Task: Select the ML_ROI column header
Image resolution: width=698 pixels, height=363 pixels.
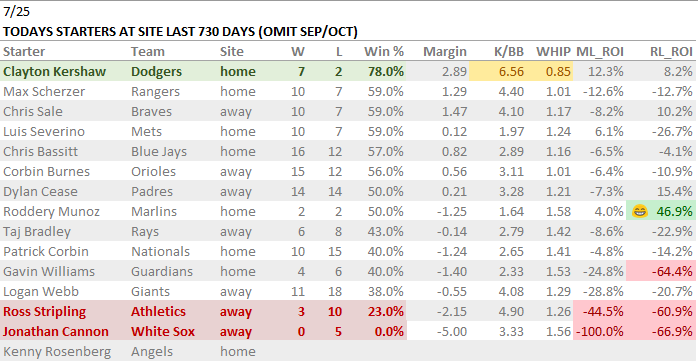Action: [600, 52]
